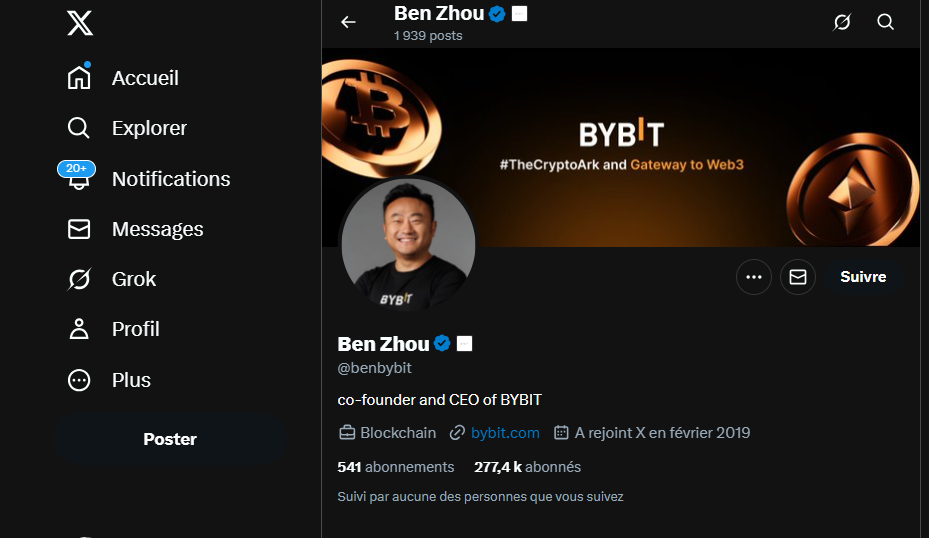
Task: View the 541 abonnements list
Action: pyautogui.click(x=396, y=467)
